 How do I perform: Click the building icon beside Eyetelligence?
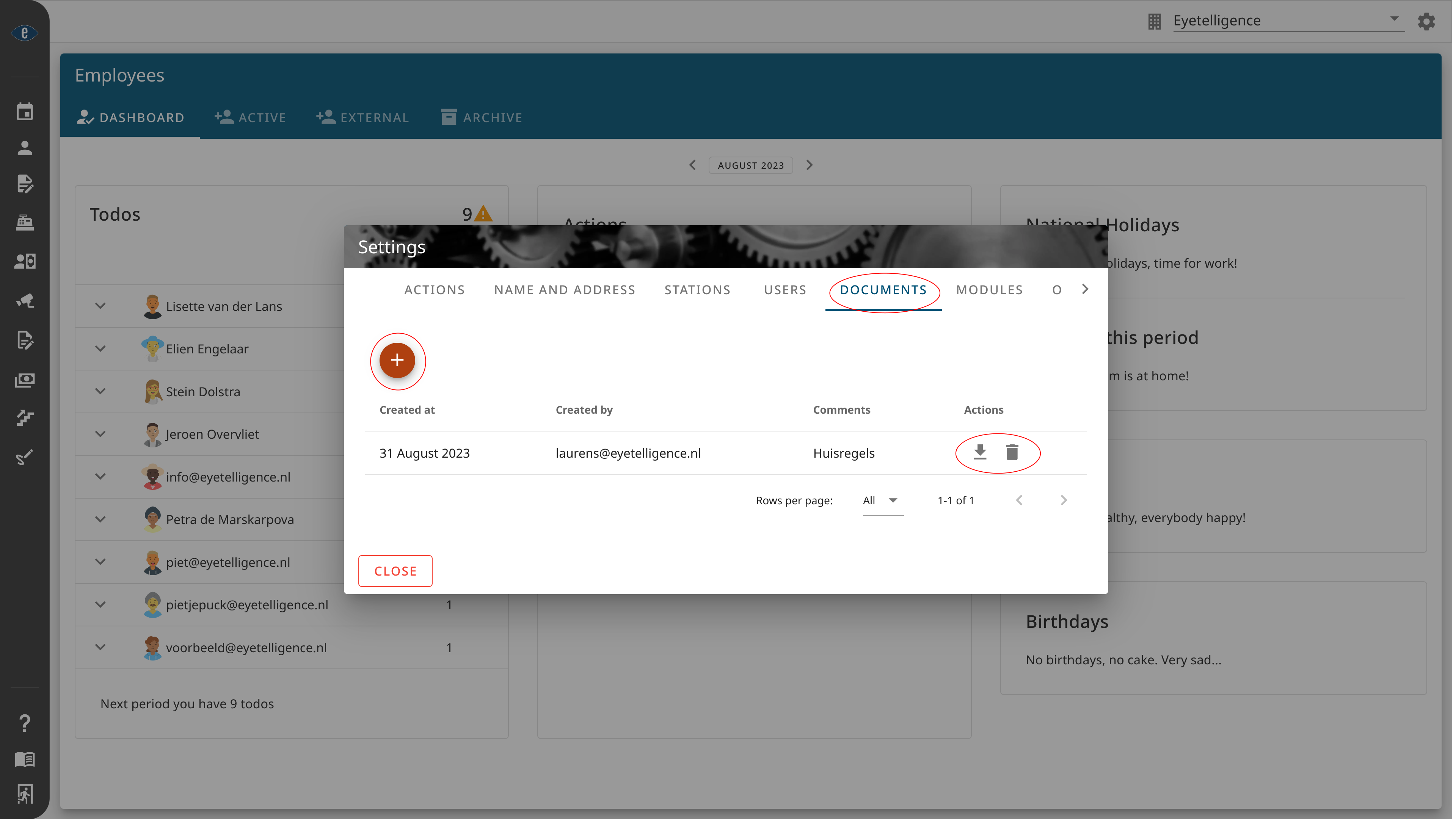click(x=1154, y=22)
